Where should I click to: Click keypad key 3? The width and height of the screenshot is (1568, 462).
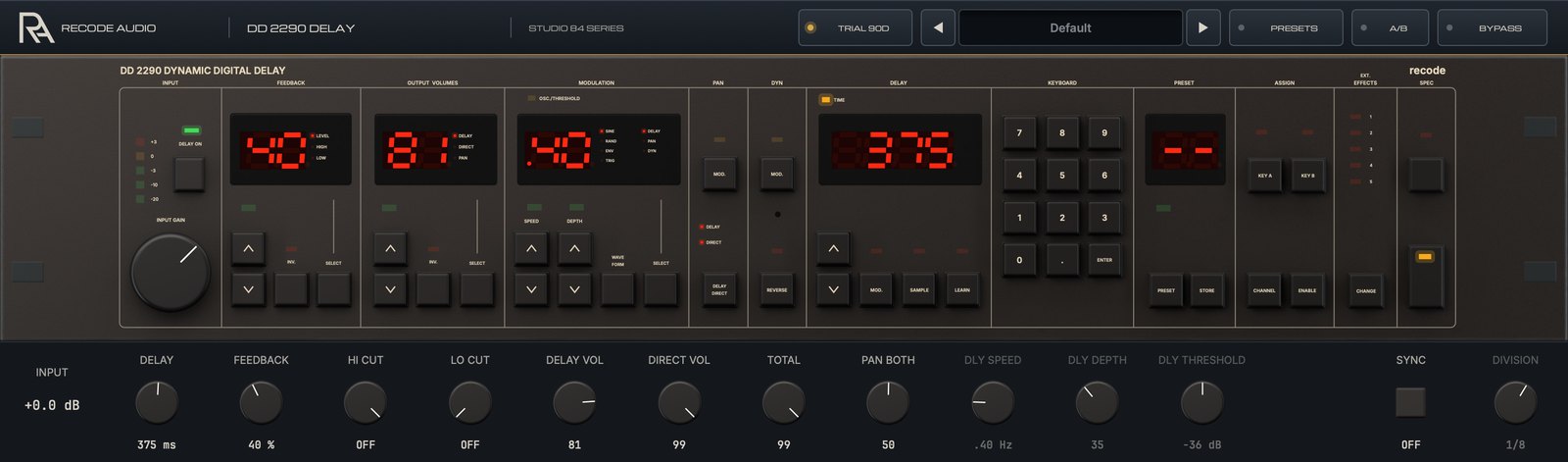[1104, 218]
